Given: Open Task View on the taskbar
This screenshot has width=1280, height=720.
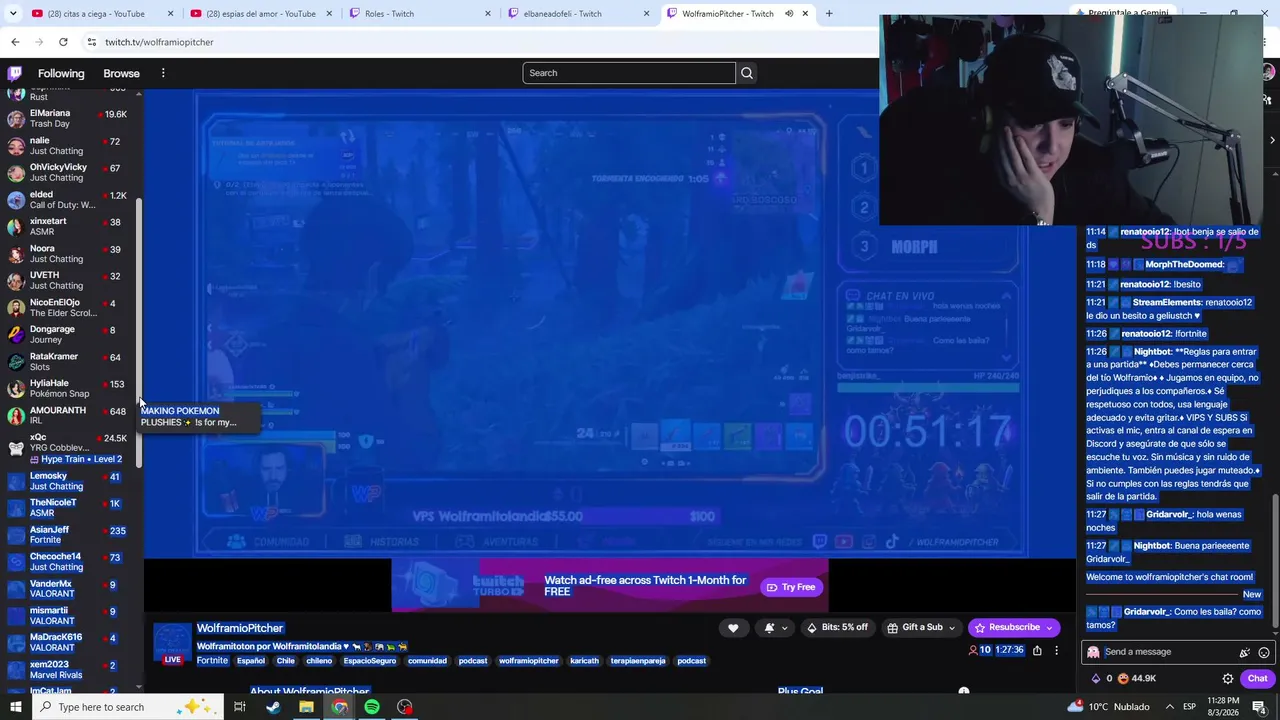Looking at the screenshot, I should [240, 707].
